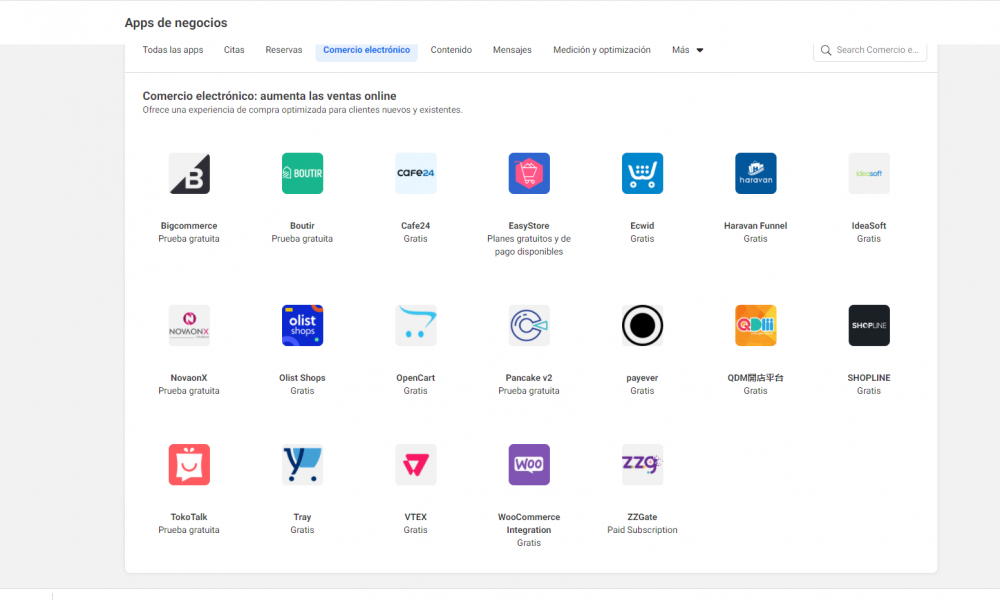The width and height of the screenshot is (1000, 600).
Task: Click the Planes gratuitos y de pago text
Action: [x=529, y=245]
